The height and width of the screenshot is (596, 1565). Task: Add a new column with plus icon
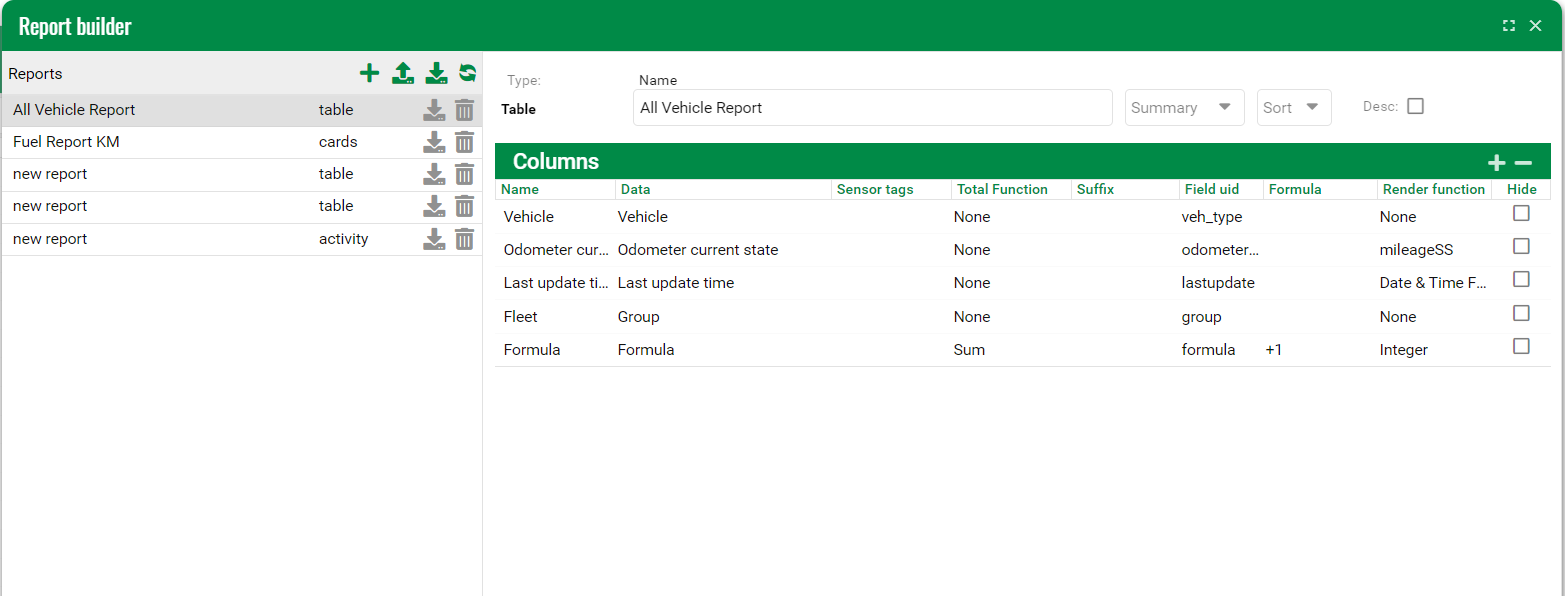click(1496, 163)
